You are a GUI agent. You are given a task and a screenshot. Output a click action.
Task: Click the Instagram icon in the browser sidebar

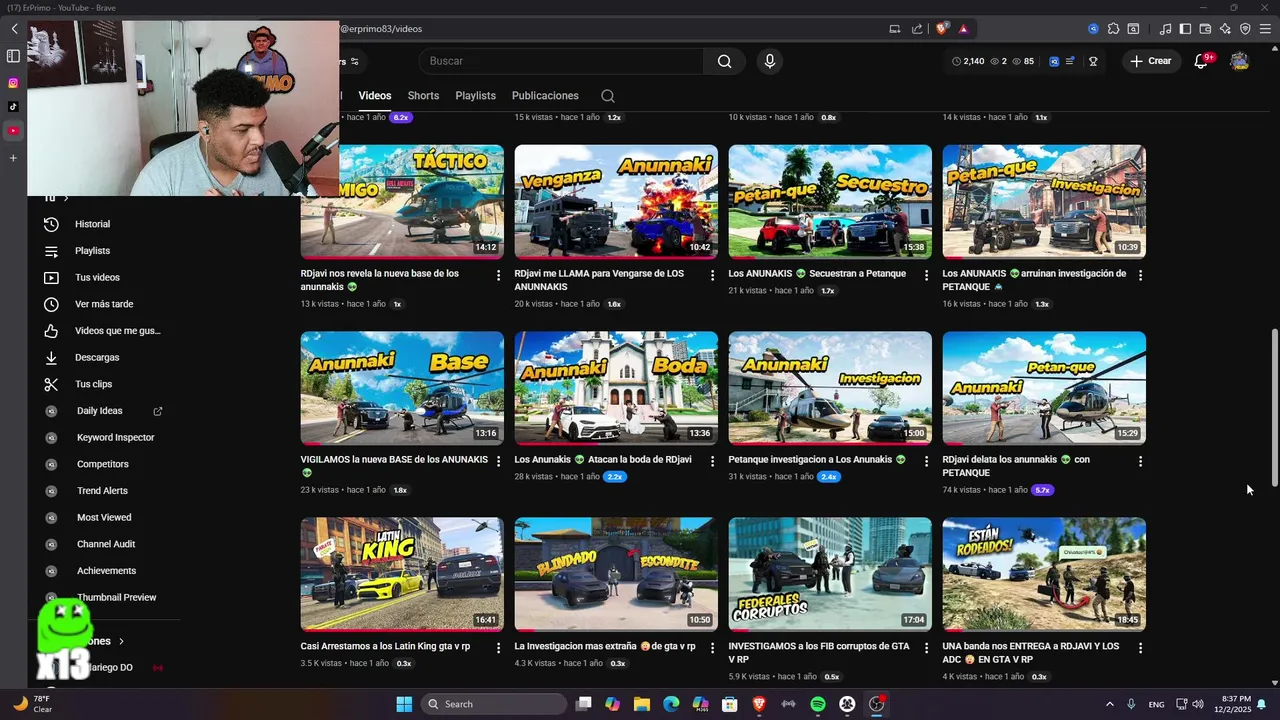coord(13,83)
